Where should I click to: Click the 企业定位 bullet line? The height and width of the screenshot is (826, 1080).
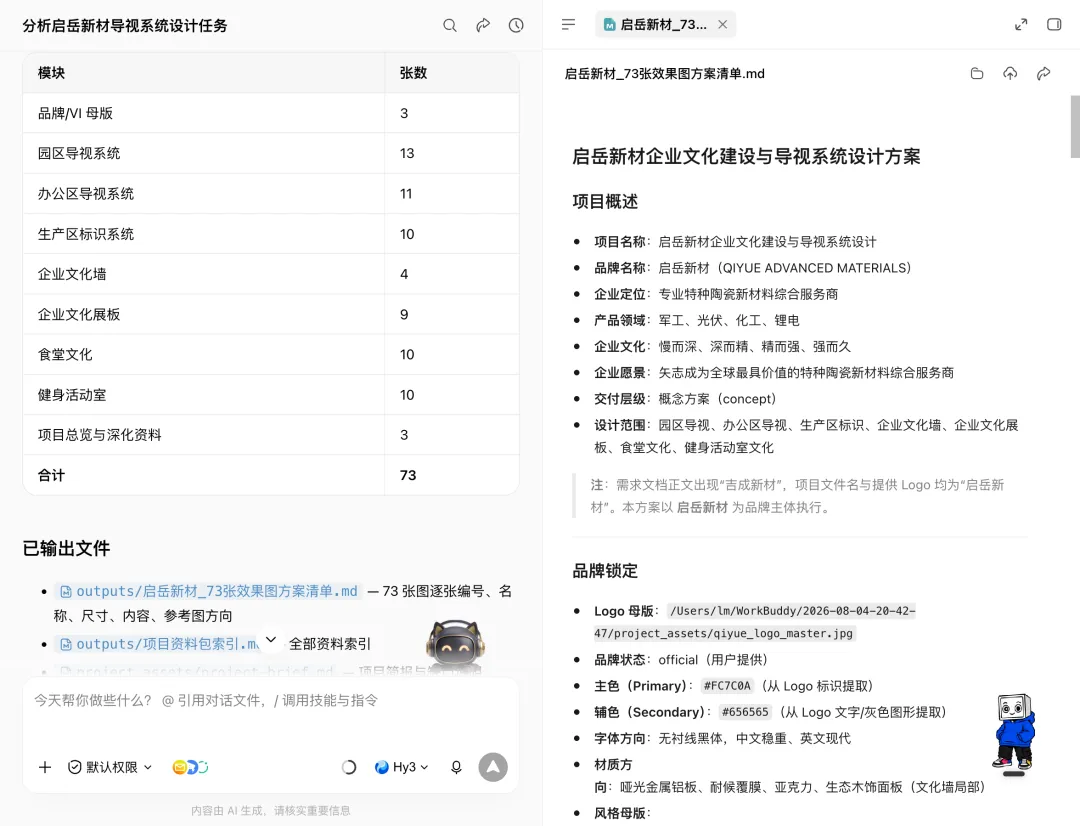716,294
